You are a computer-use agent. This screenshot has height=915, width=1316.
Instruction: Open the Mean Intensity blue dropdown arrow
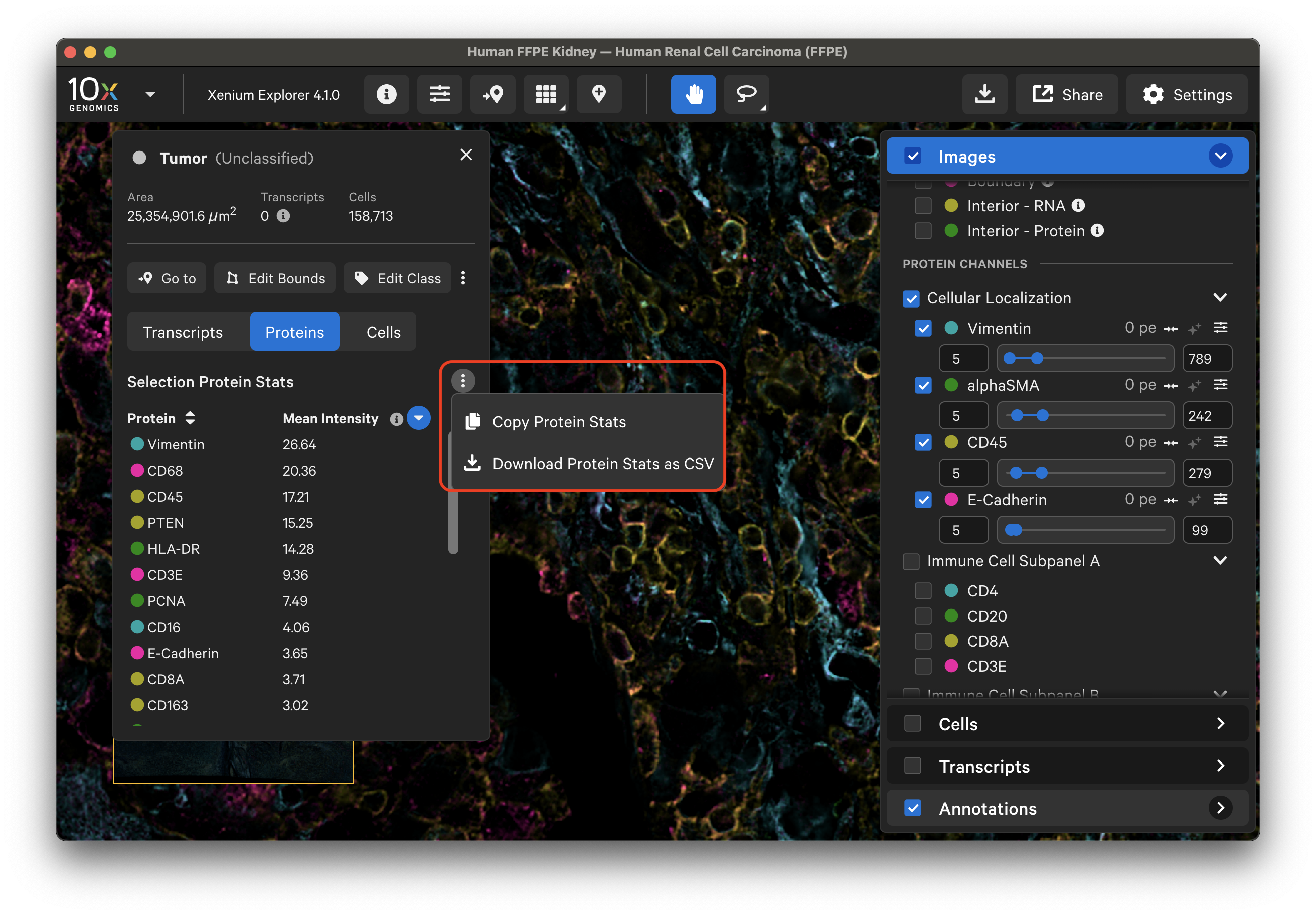tap(418, 418)
